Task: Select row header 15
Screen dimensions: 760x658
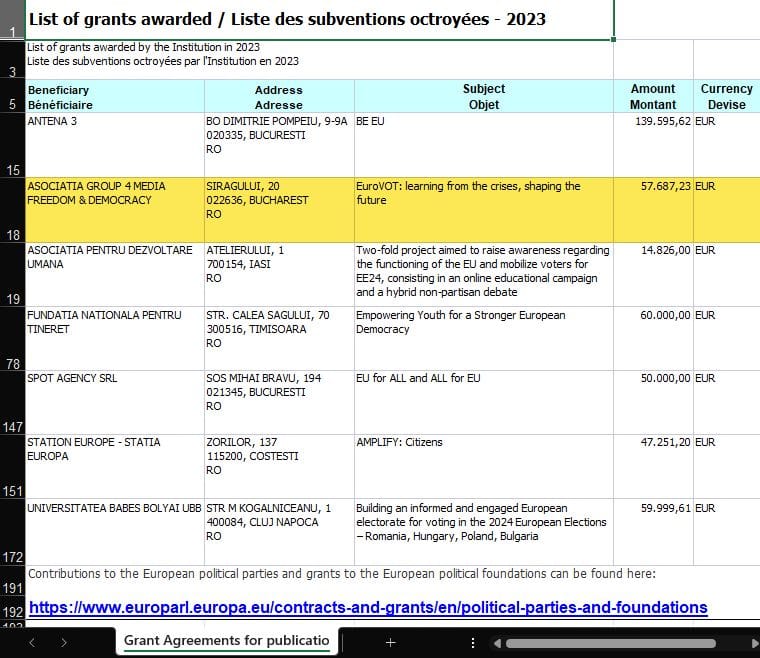Action: [13, 145]
